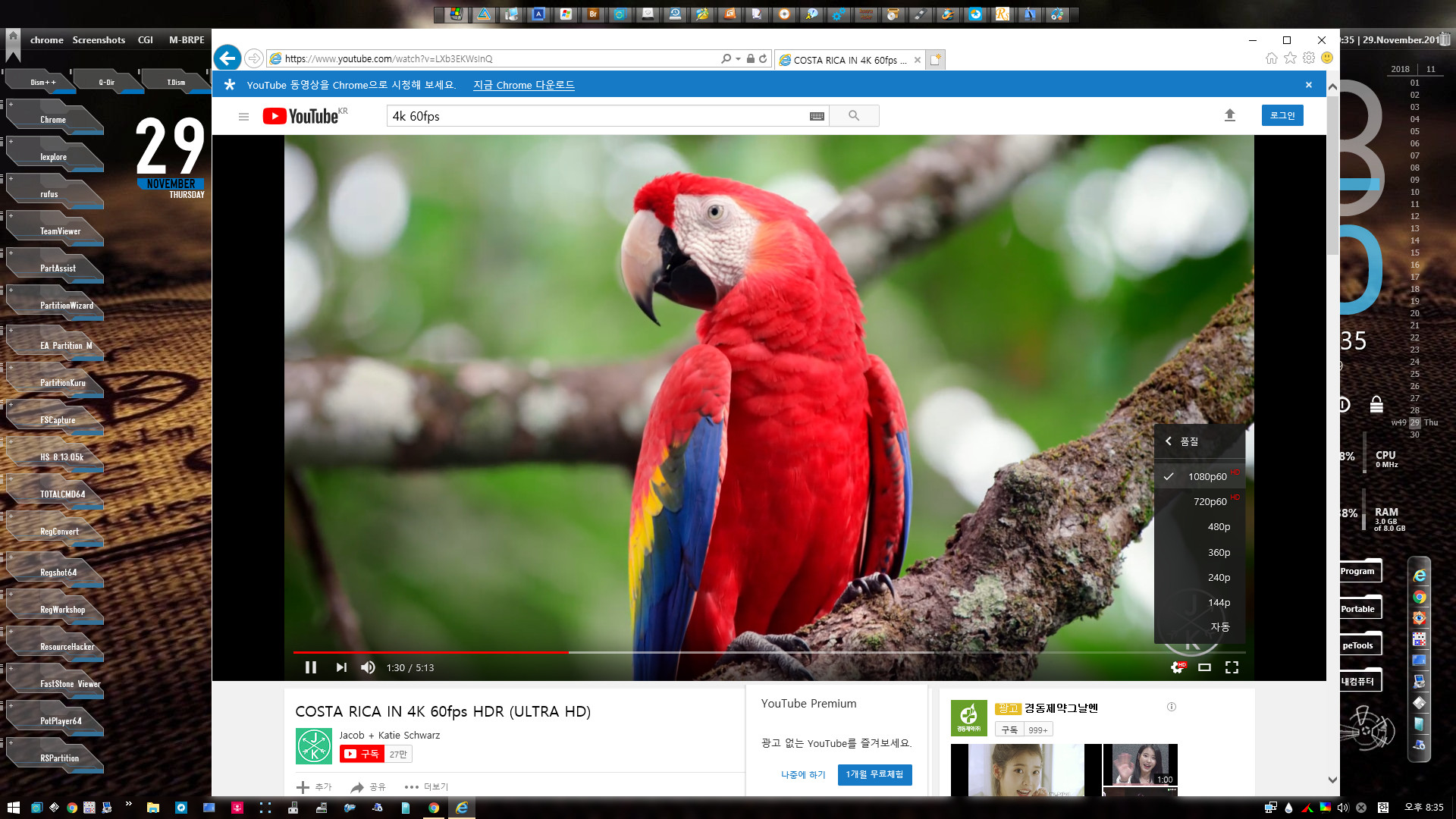Image resolution: width=1456 pixels, height=819 pixels.
Task: Add video to playlist (추가)
Action: (314, 787)
